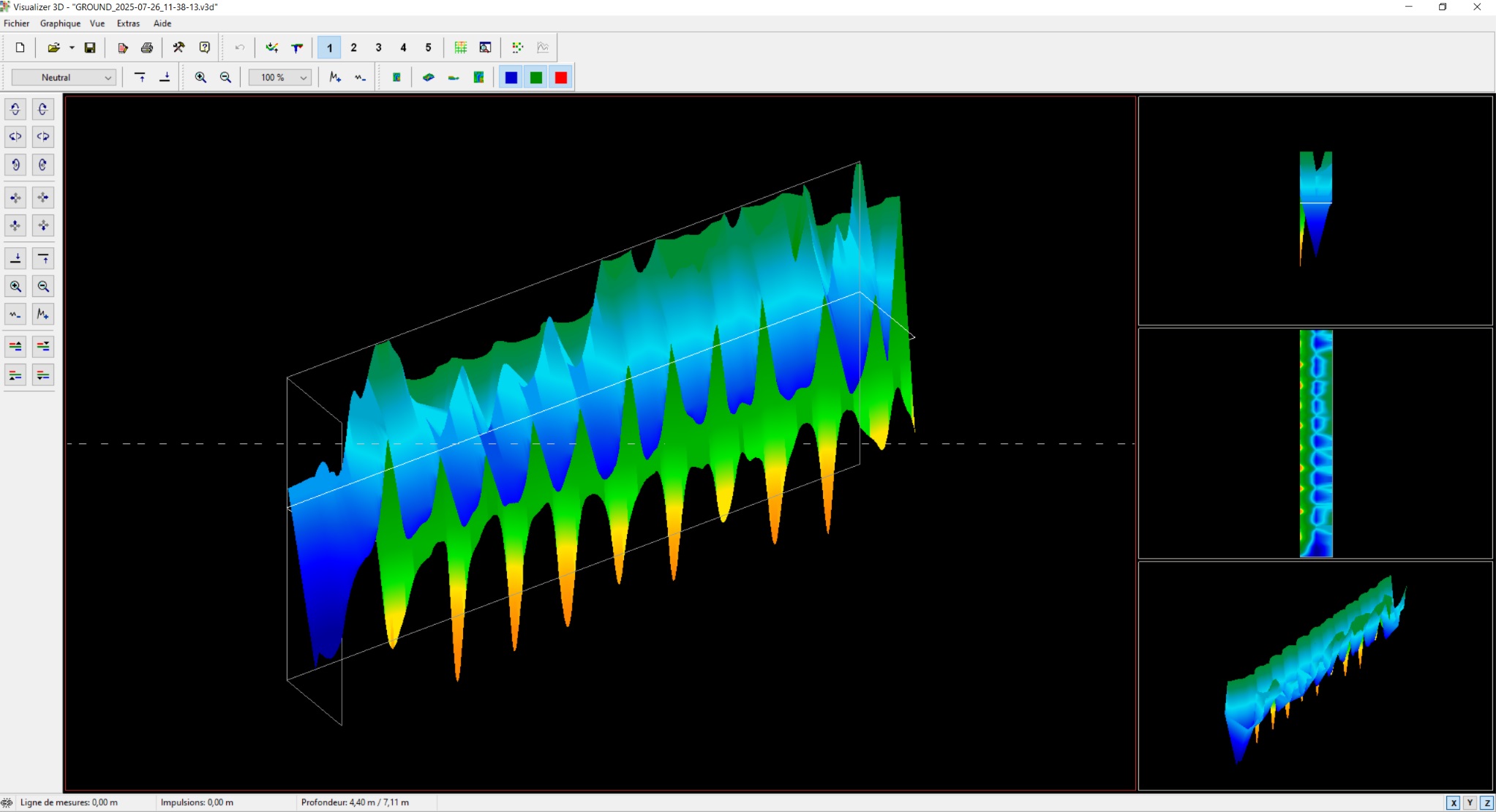This screenshot has height=812, width=1496.
Task: Toggle the red color channel swatch
Action: [561, 78]
